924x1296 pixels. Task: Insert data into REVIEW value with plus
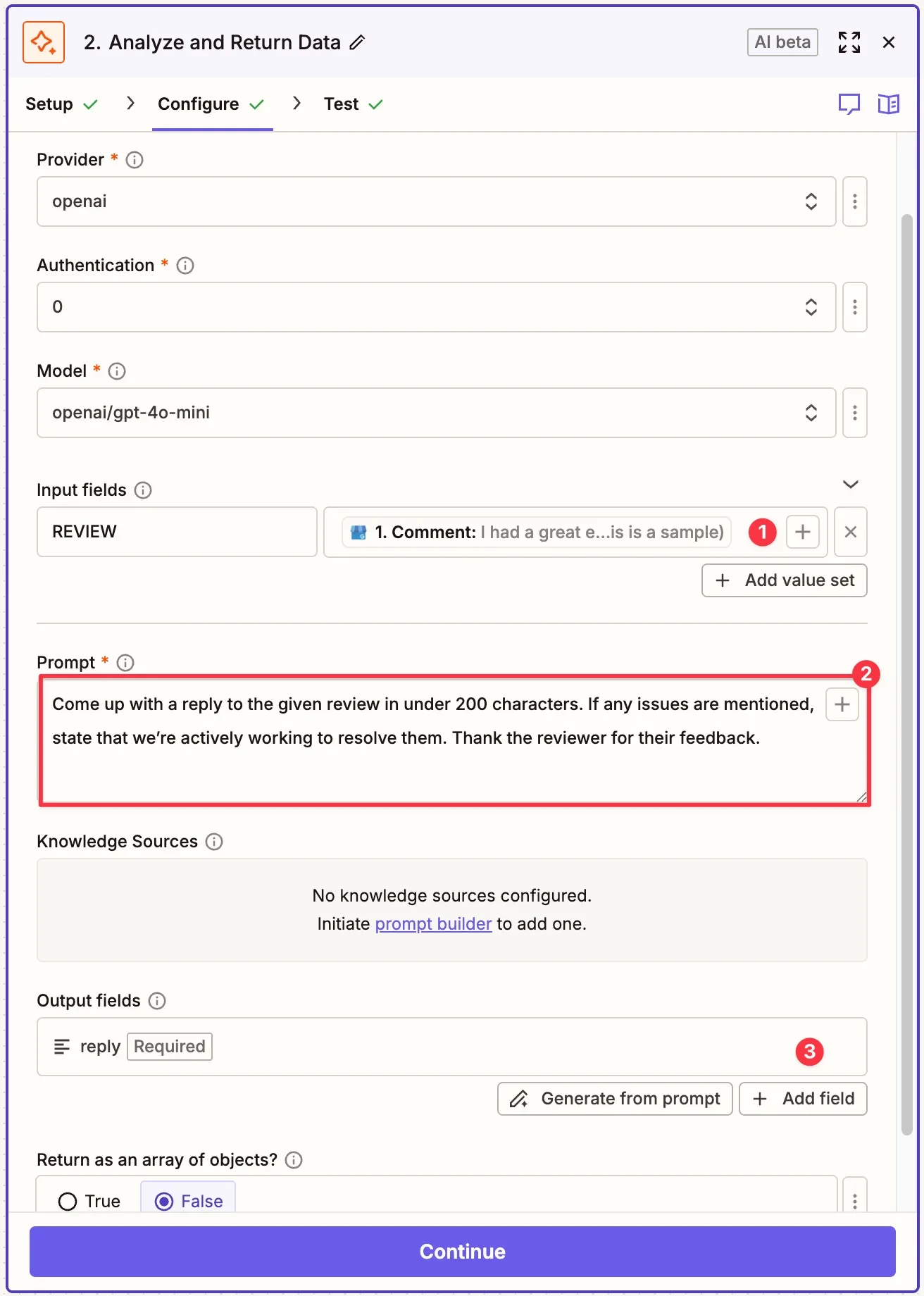tap(803, 532)
